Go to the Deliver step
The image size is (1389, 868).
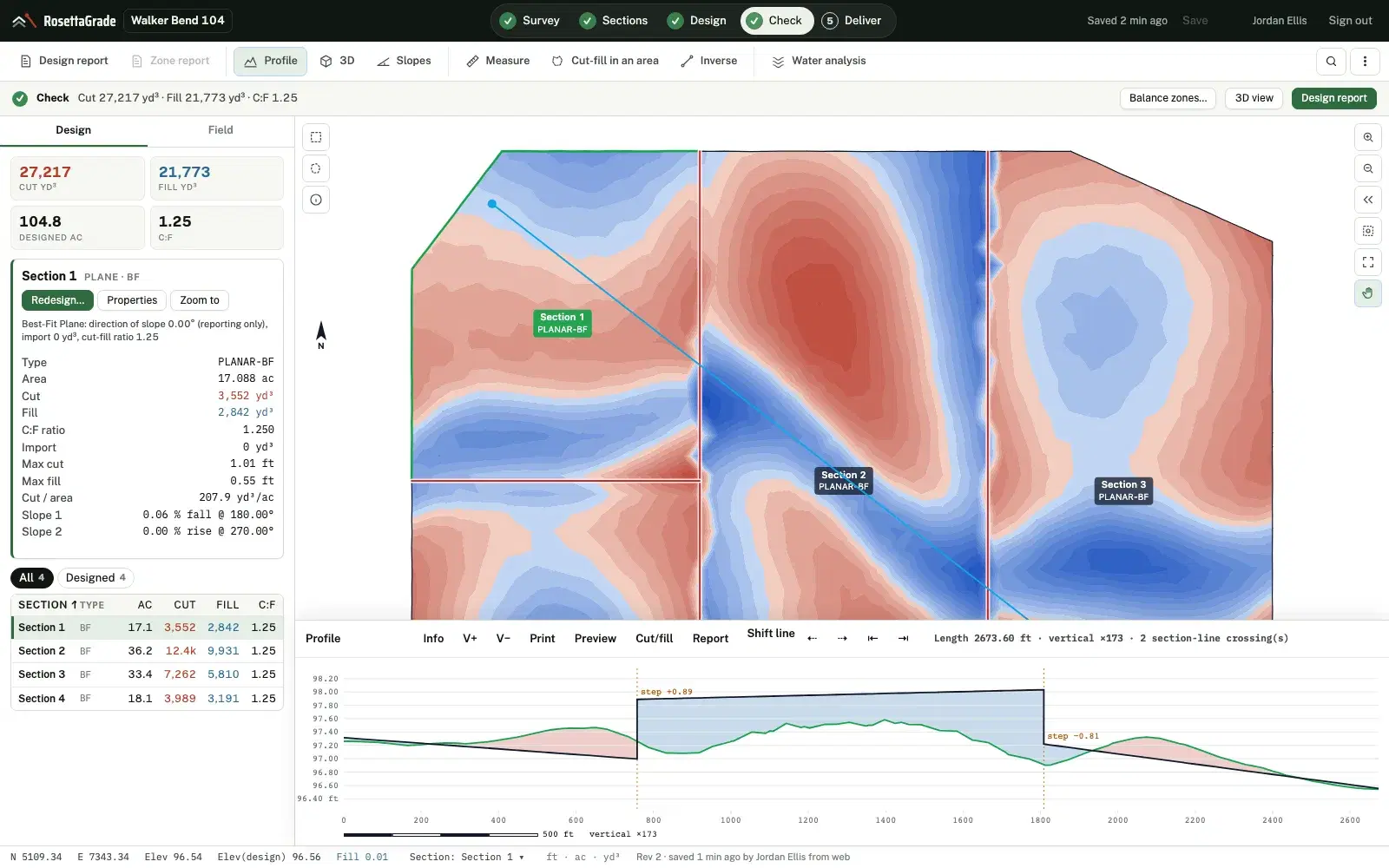tap(852, 21)
